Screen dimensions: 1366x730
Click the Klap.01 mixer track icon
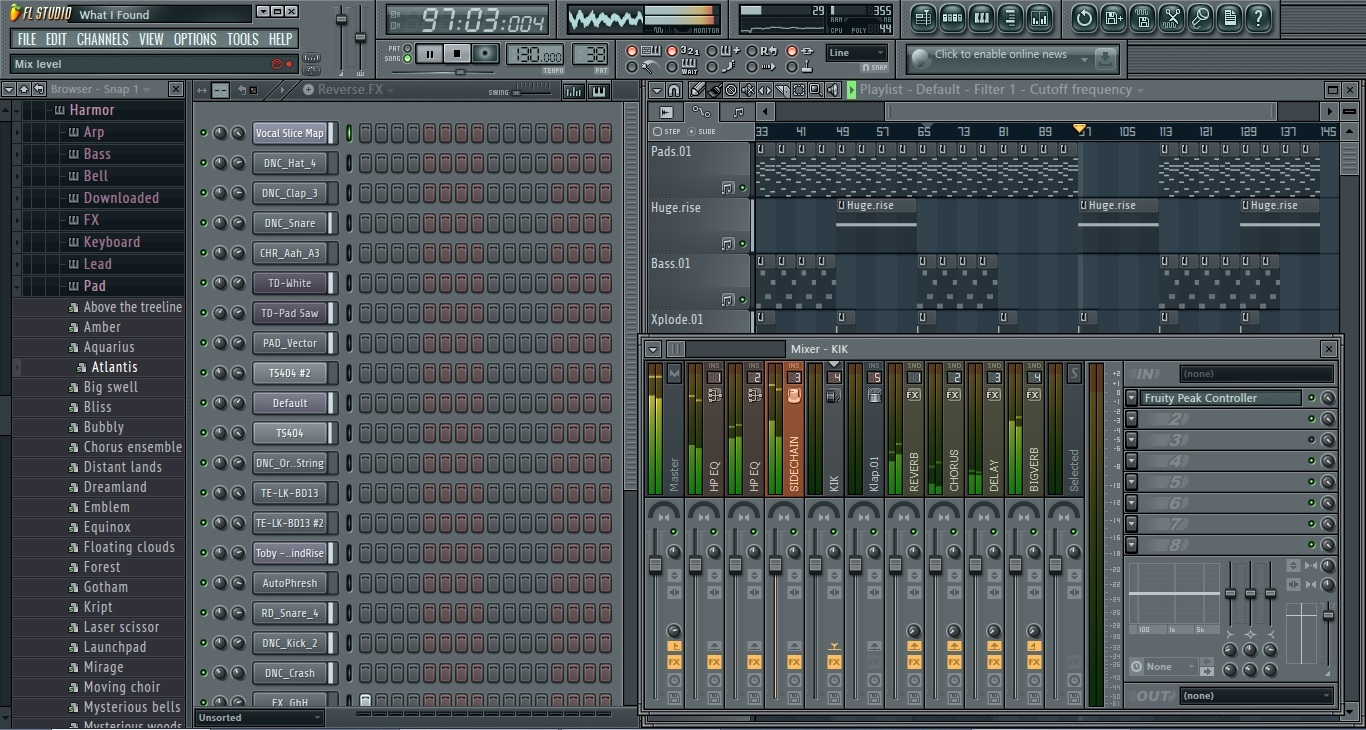click(874, 395)
